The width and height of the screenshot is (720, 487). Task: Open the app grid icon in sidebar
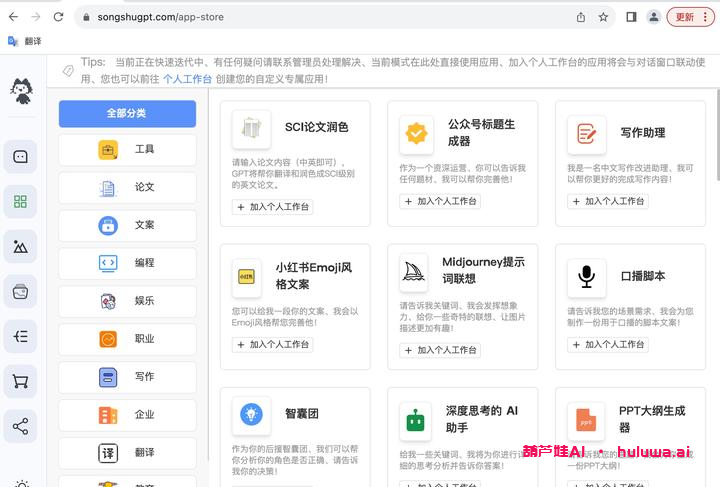(x=20, y=201)
